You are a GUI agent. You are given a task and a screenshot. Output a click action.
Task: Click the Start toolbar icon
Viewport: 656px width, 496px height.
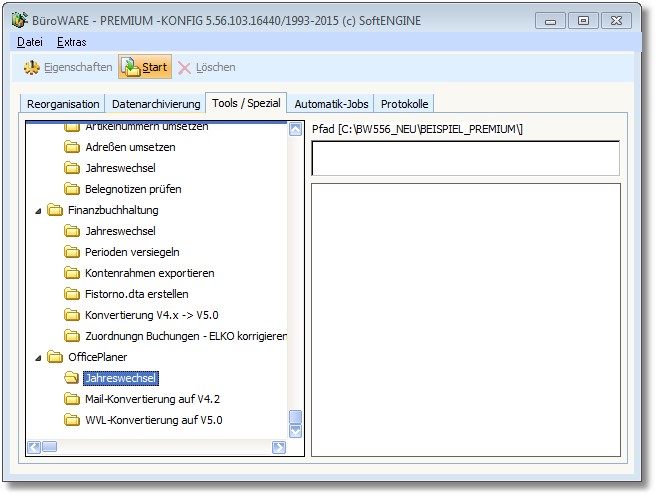point(131,67)
